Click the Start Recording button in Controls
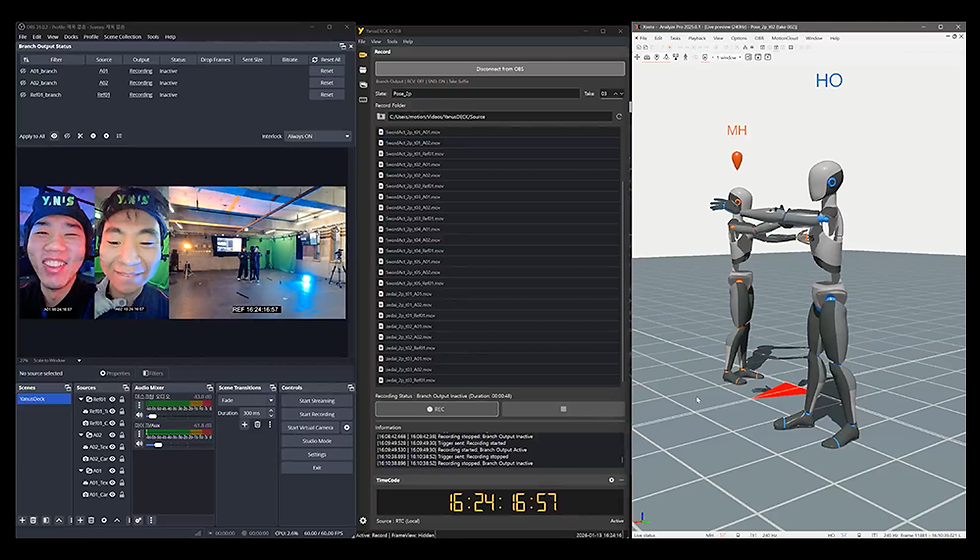This screenshot has height=560, width=980. point(316,414)
